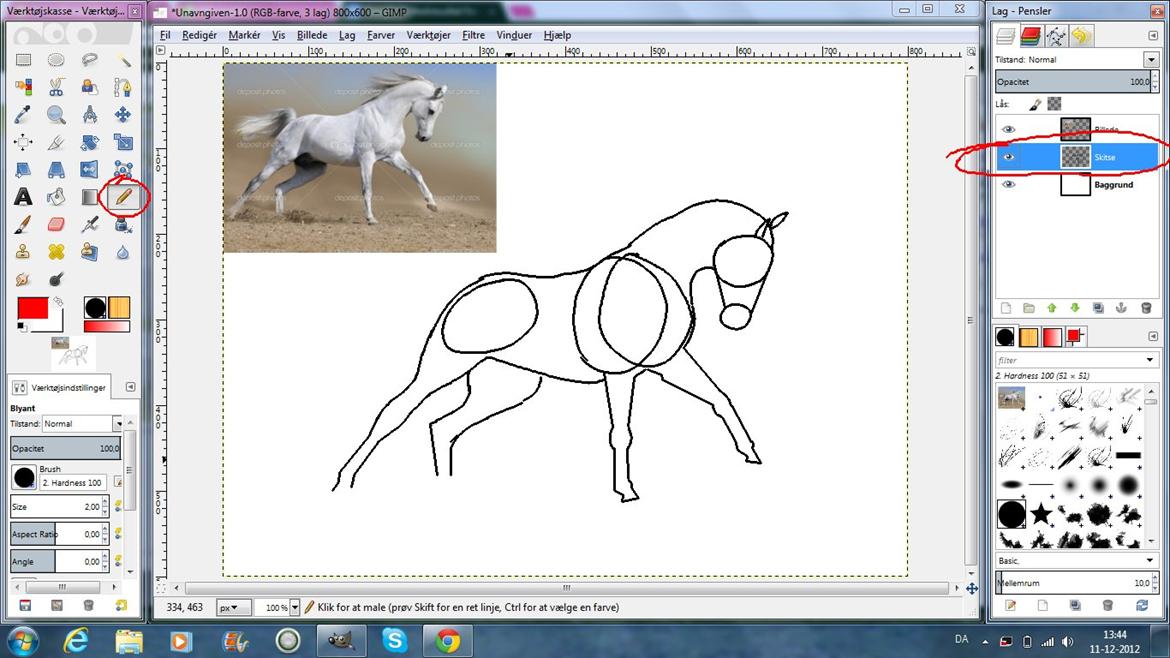Open the layer Tilstand mode dropdown
The height and width of the screenshot is (658, 1170).
click(1152, 60)
